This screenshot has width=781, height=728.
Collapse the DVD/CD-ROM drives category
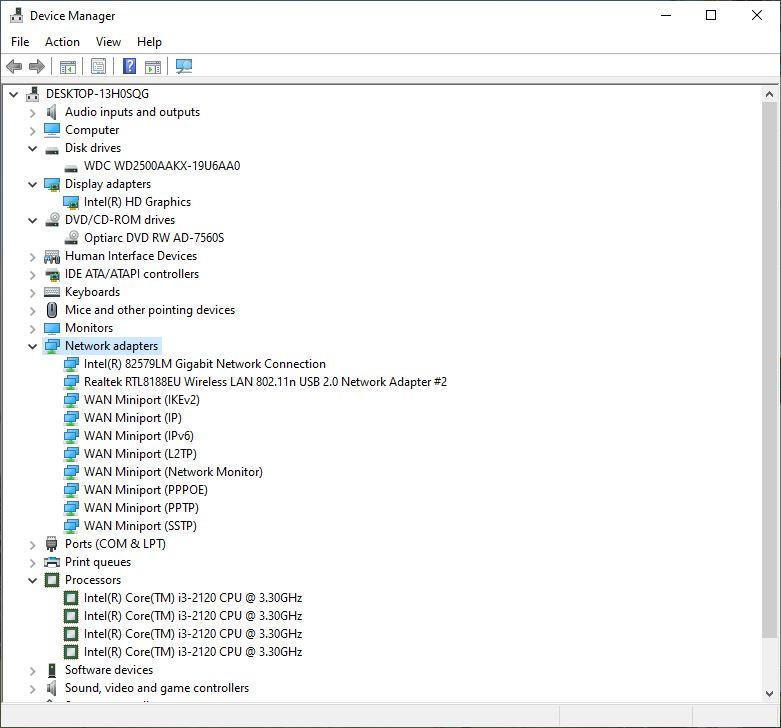click(x=33, y=220)
